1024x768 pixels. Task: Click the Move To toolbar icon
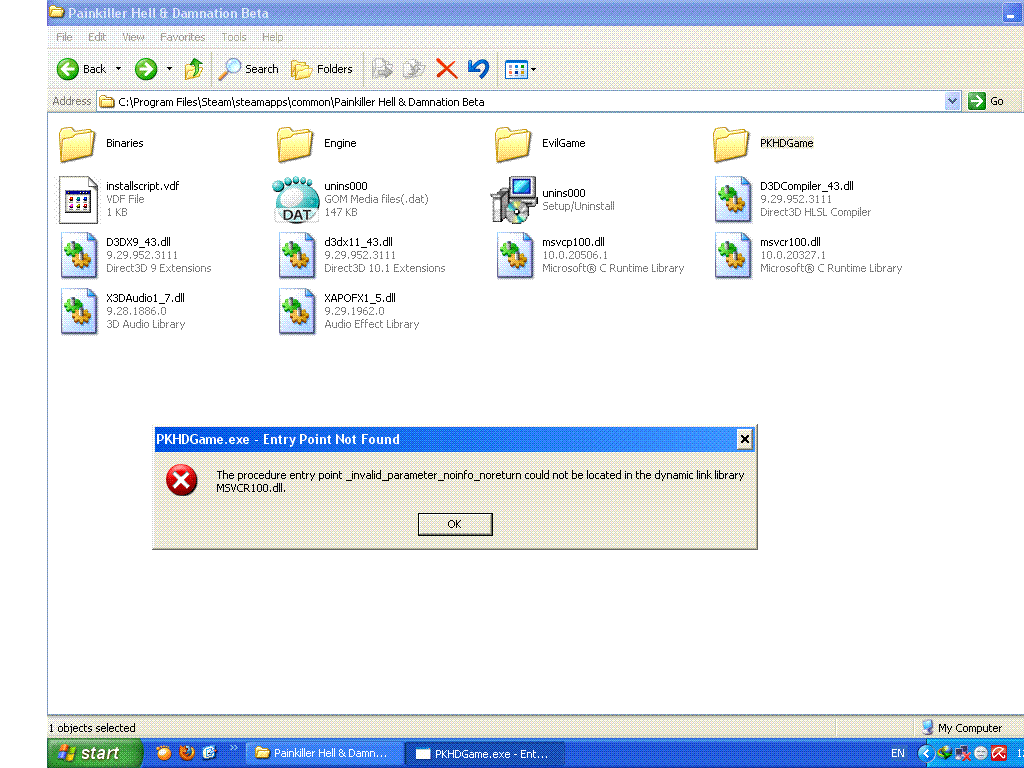pyautogui.click(x=382, y=69)
